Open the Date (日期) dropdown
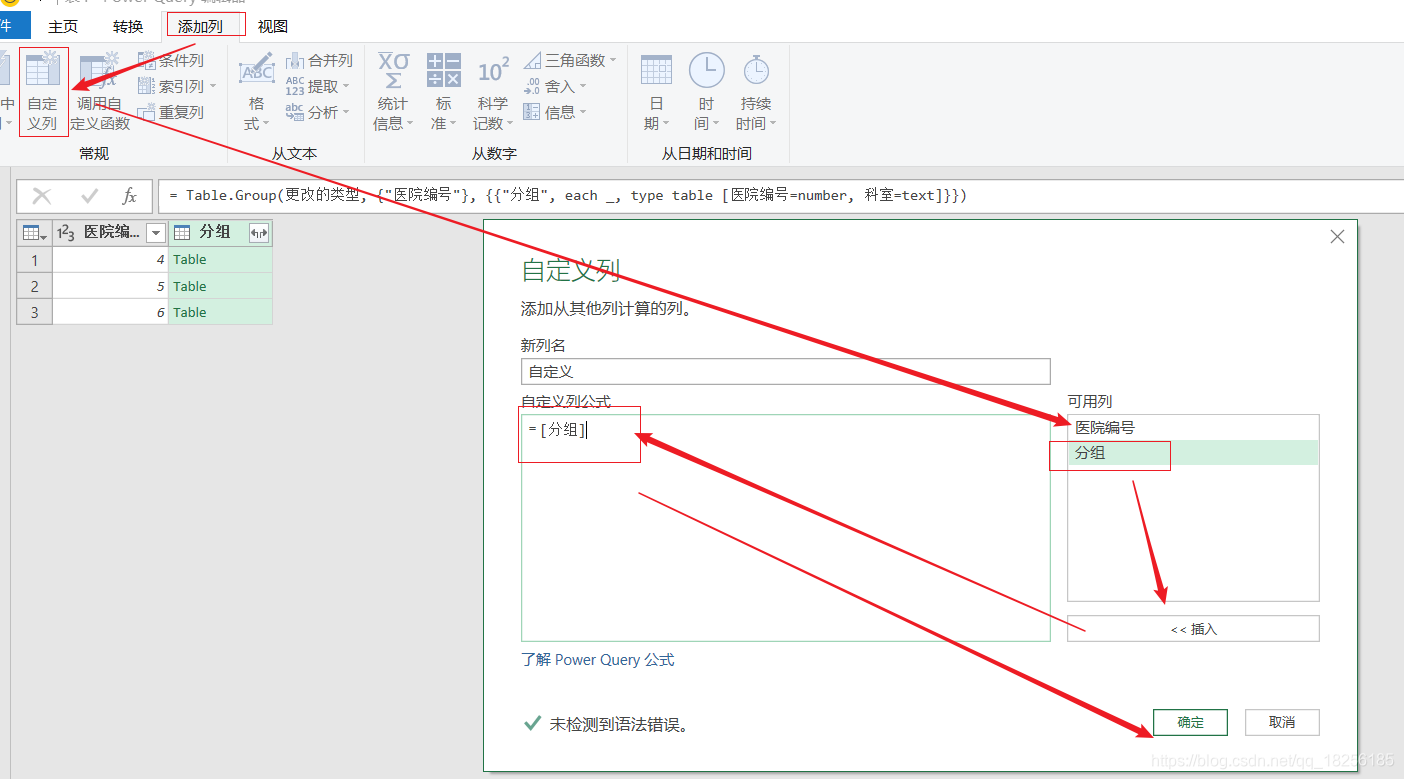Image resolution: width=1404 pixels, height=779 pixels. (x=656, y=92)
